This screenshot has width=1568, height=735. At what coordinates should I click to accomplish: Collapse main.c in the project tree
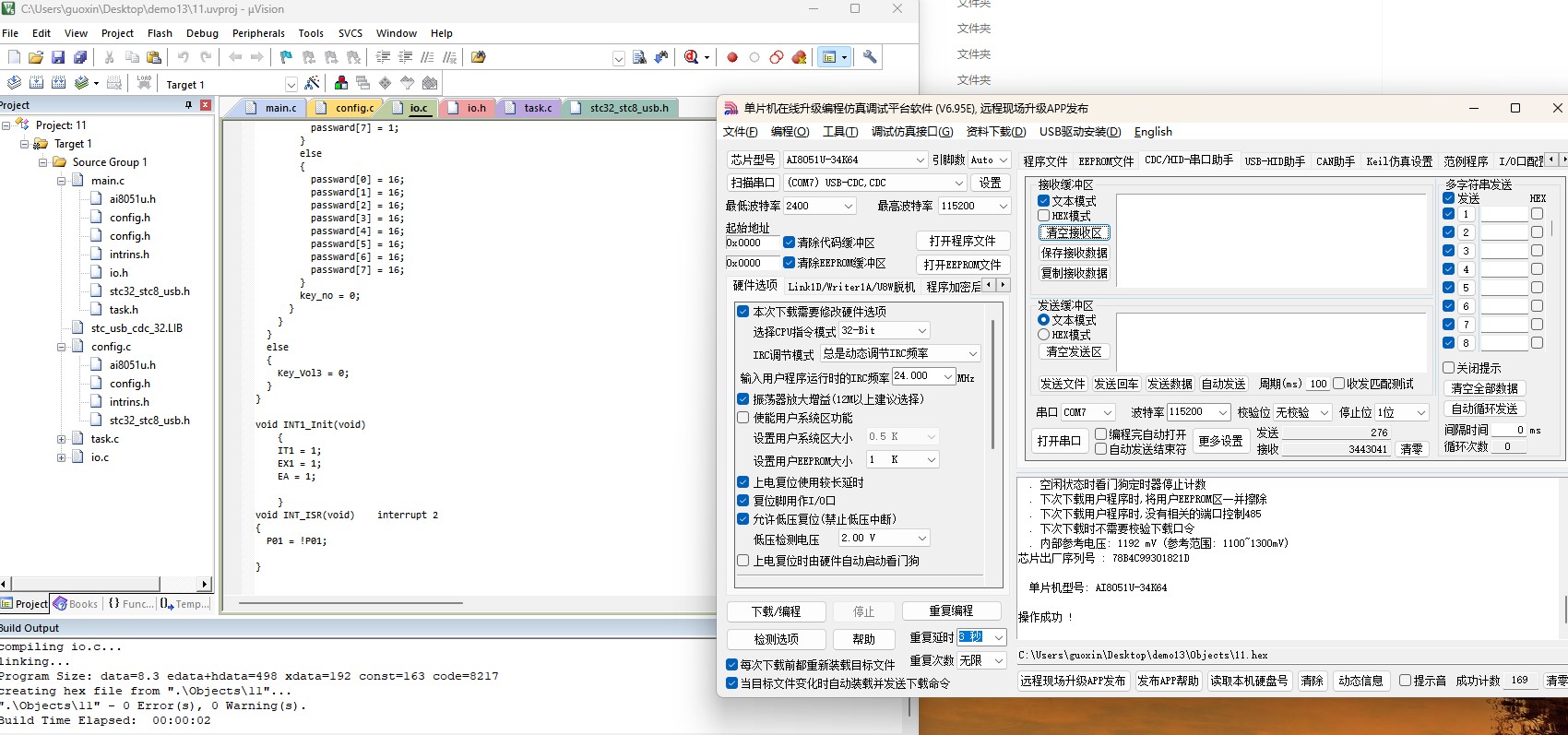62,181
